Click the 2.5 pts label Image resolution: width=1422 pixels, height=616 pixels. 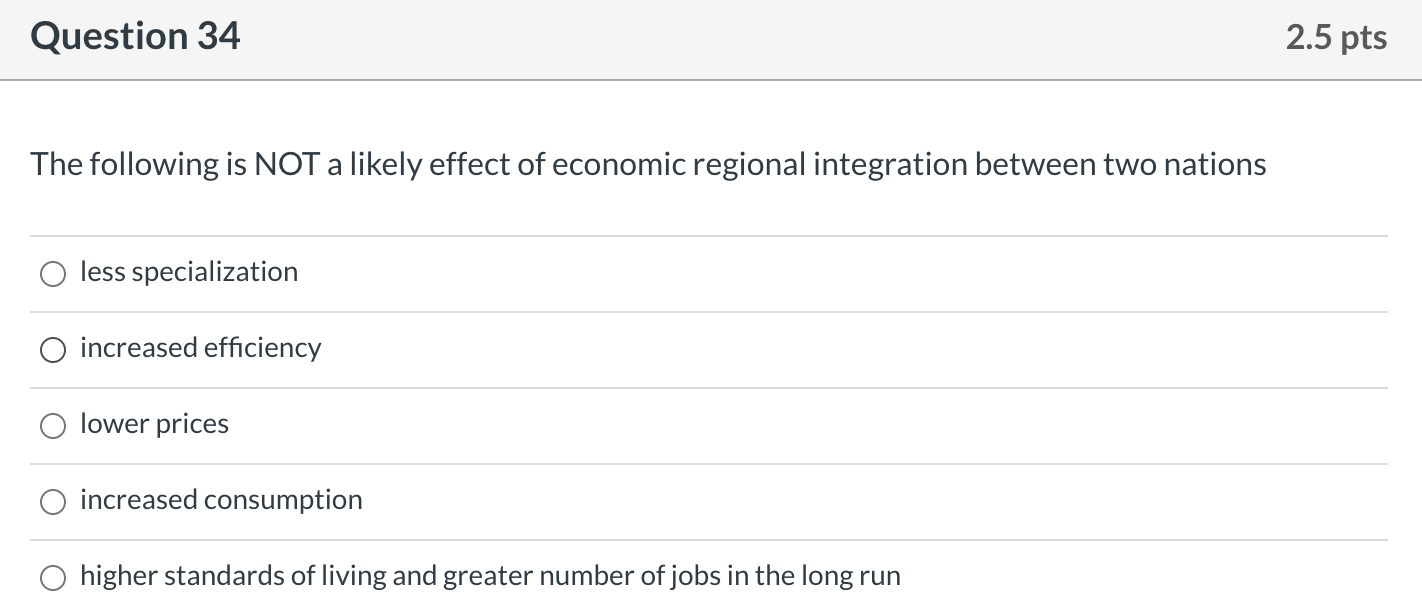click(1336, 37)
